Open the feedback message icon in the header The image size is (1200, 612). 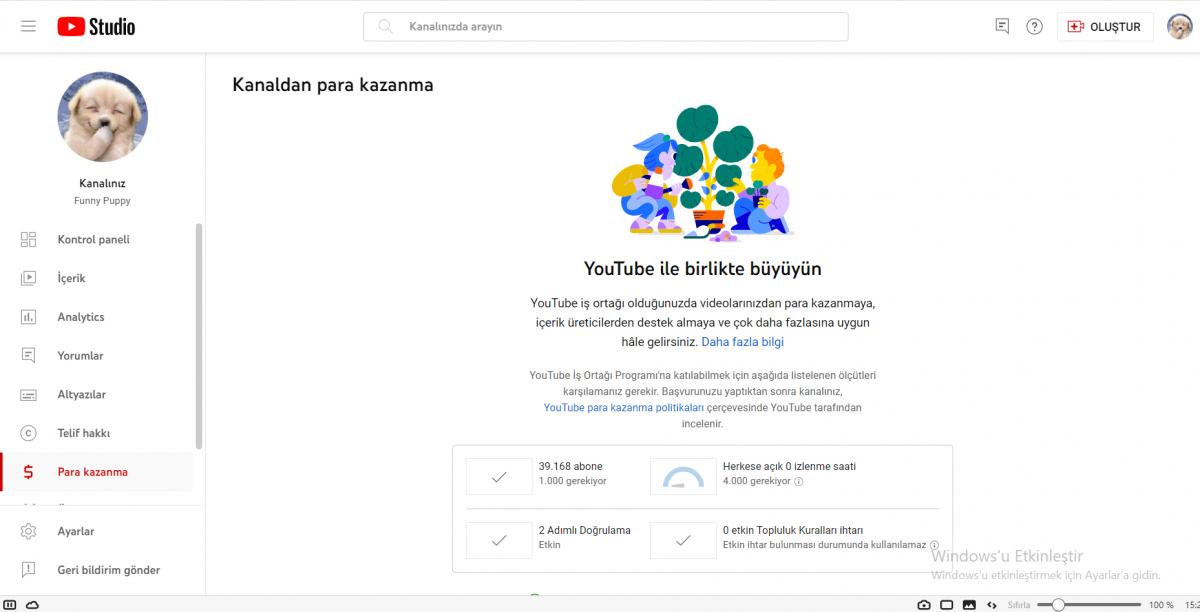coord(1002,26)
